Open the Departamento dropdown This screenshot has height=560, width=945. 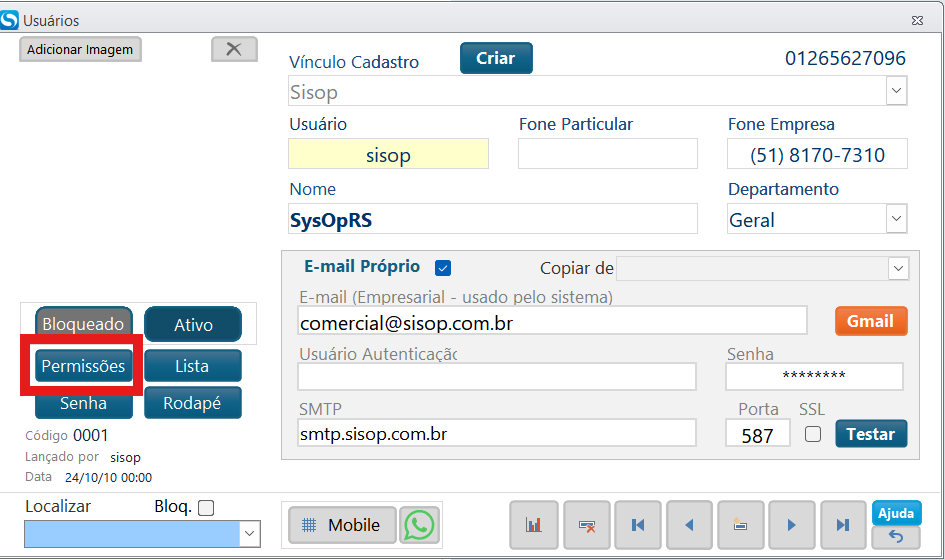[895, 219]
